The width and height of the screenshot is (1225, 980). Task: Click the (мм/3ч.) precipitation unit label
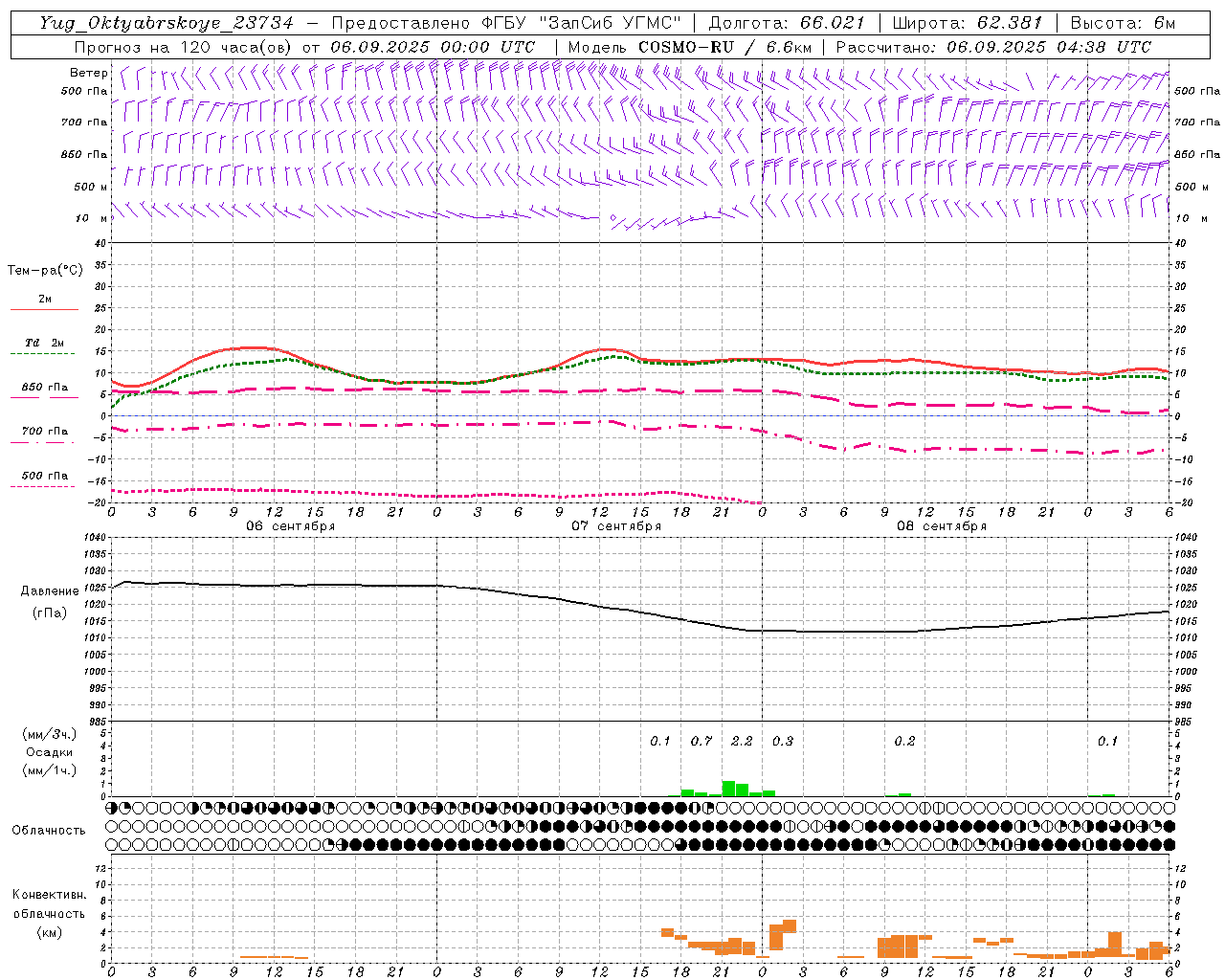tap(49, 735)
